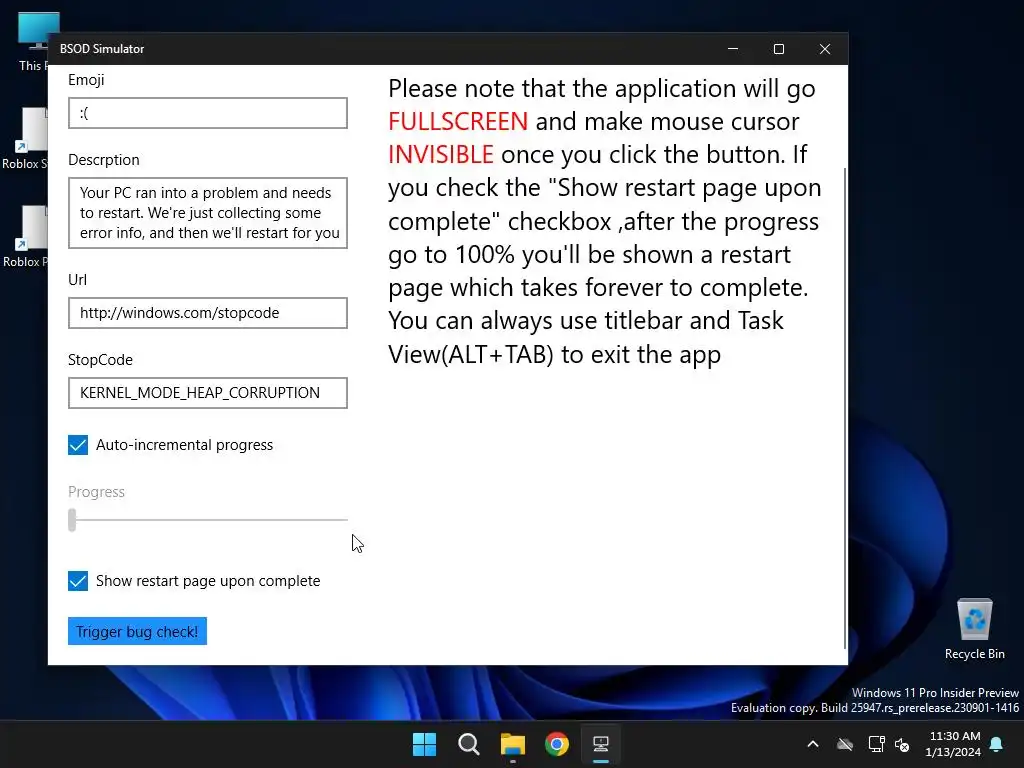
Task: Click the BSOD Simulator title text
Action: tap(102, 49)
